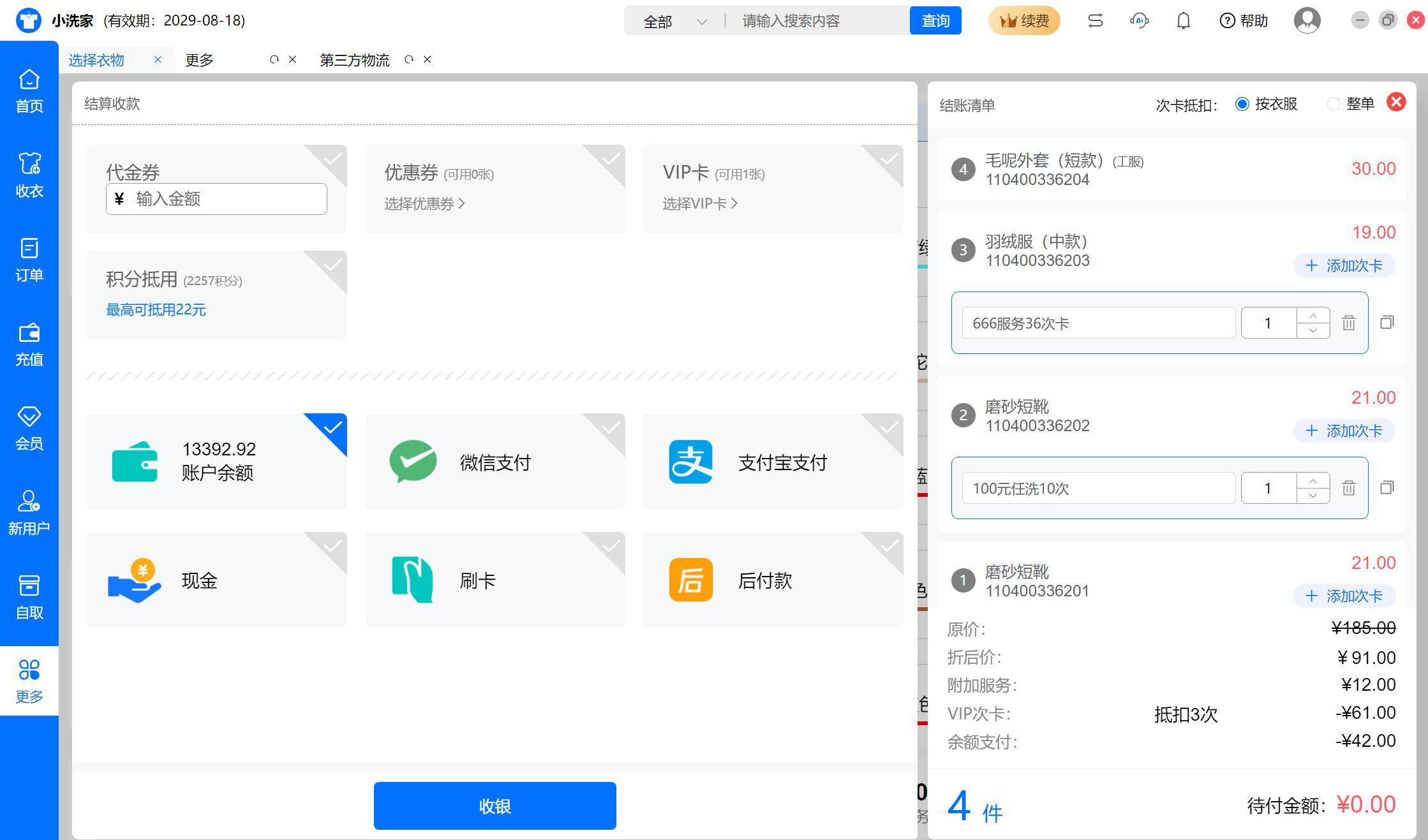Screen dimensions: 1428x840
Task: Open 选择VIP卡 selection chevron
Action: click(x=700, y=203)
